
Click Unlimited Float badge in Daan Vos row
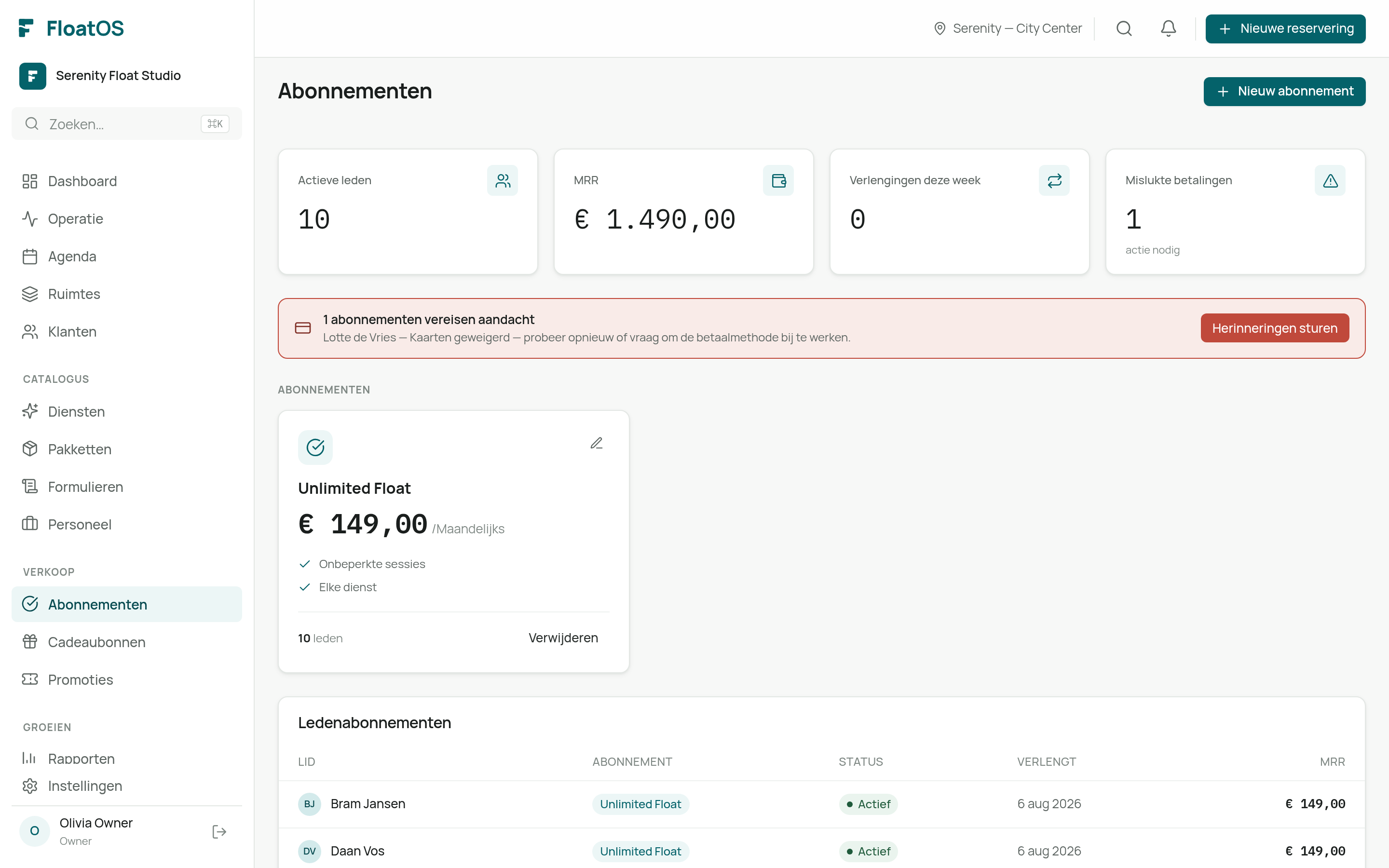coord(640,851)
